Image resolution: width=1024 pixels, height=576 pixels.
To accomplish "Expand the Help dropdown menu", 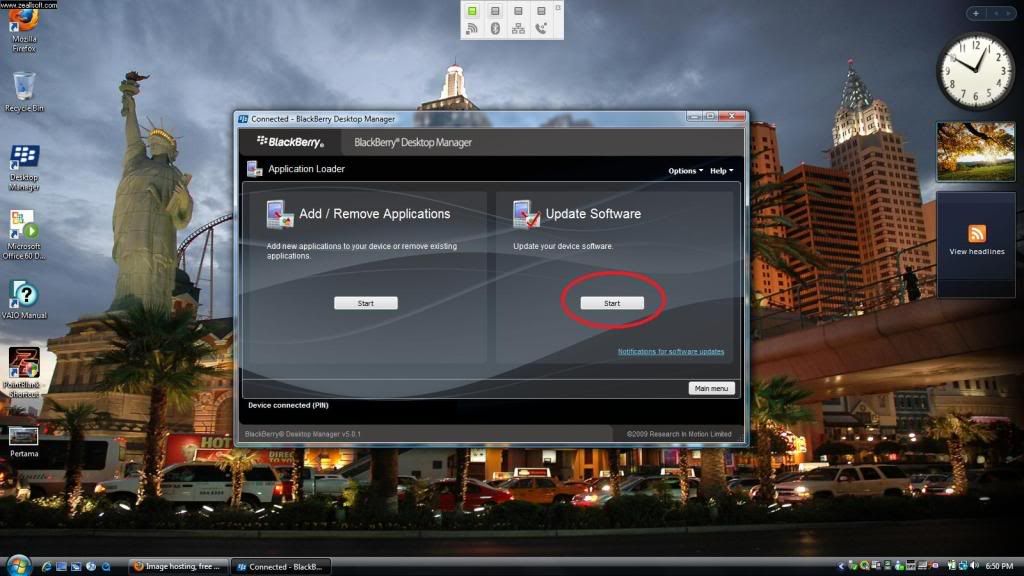I will point(721,170).
